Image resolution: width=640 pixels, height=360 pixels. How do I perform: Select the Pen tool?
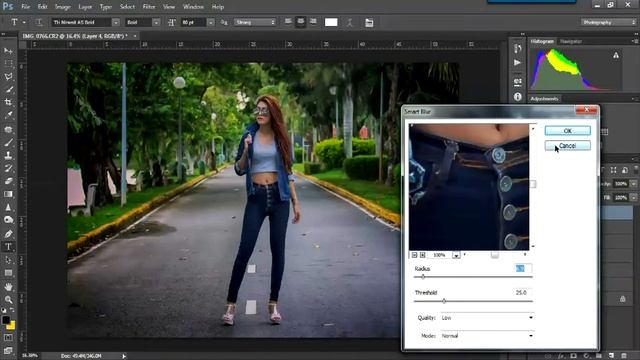pyautogui.click(x=8, y=233)
